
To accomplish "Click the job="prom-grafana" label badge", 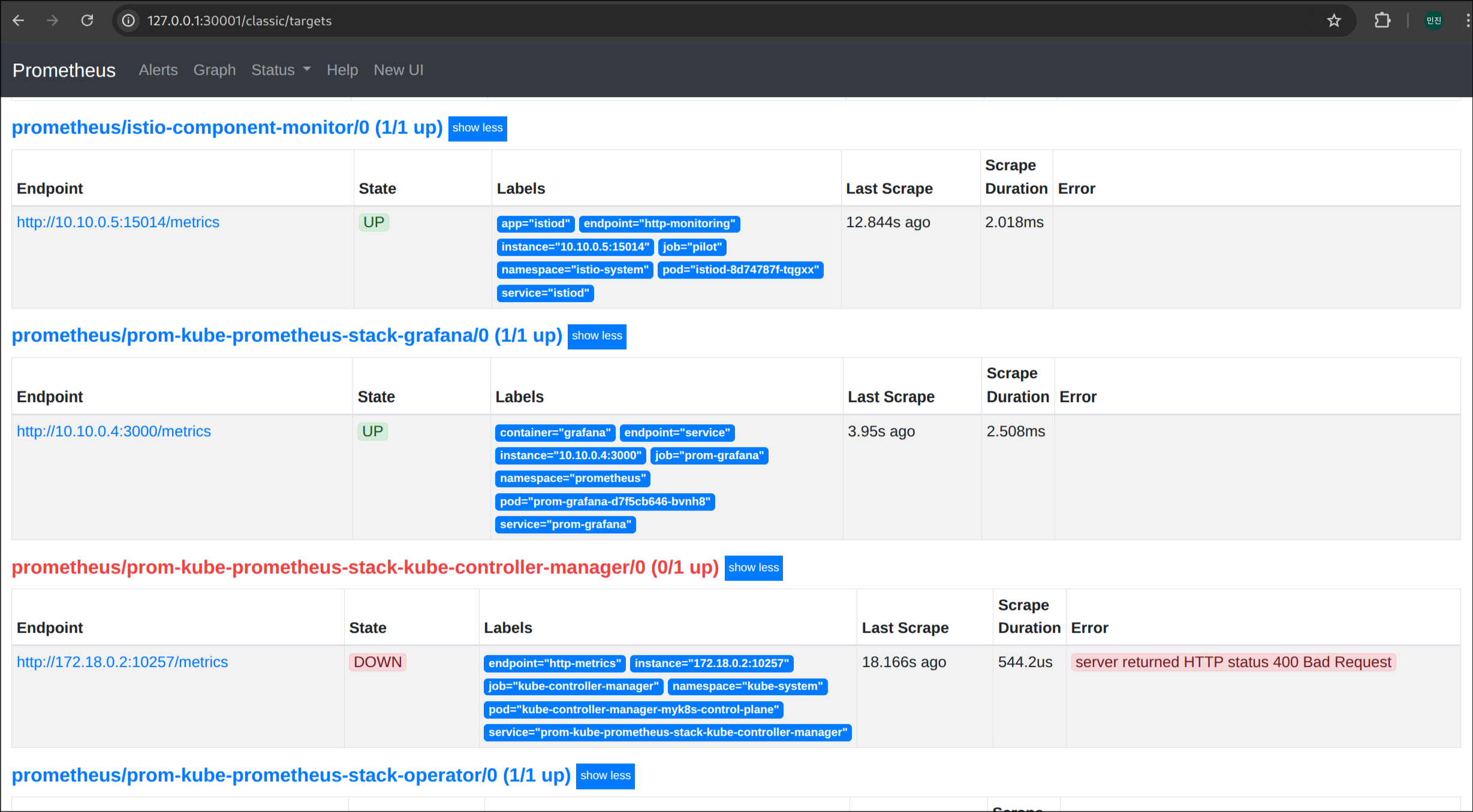I will 709,456.
